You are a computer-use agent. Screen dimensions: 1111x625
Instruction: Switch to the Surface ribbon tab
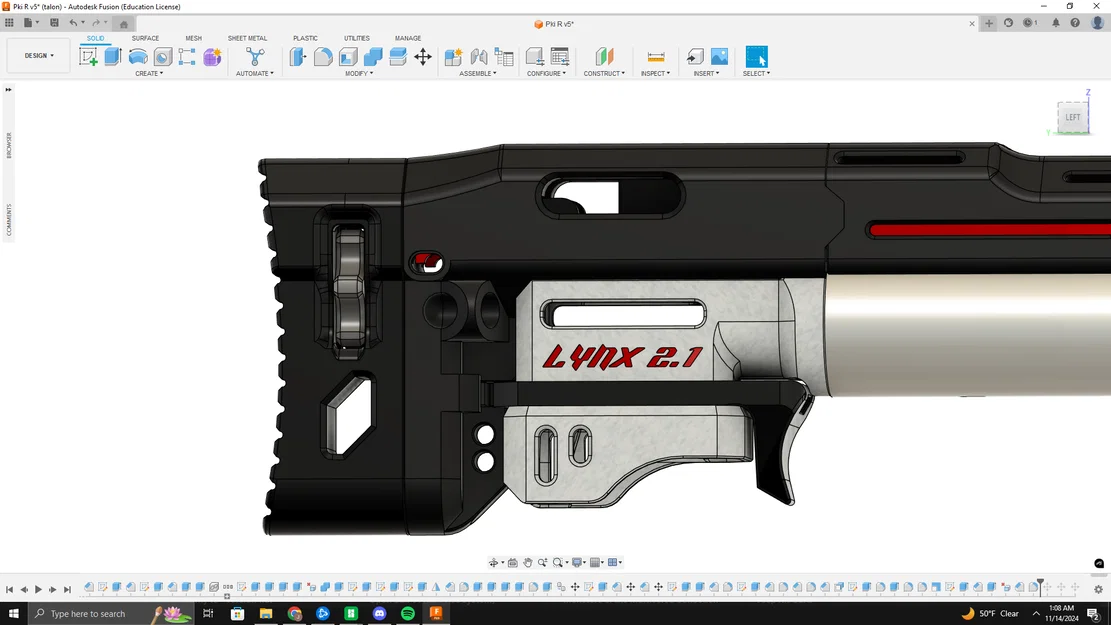coord(146,38)
